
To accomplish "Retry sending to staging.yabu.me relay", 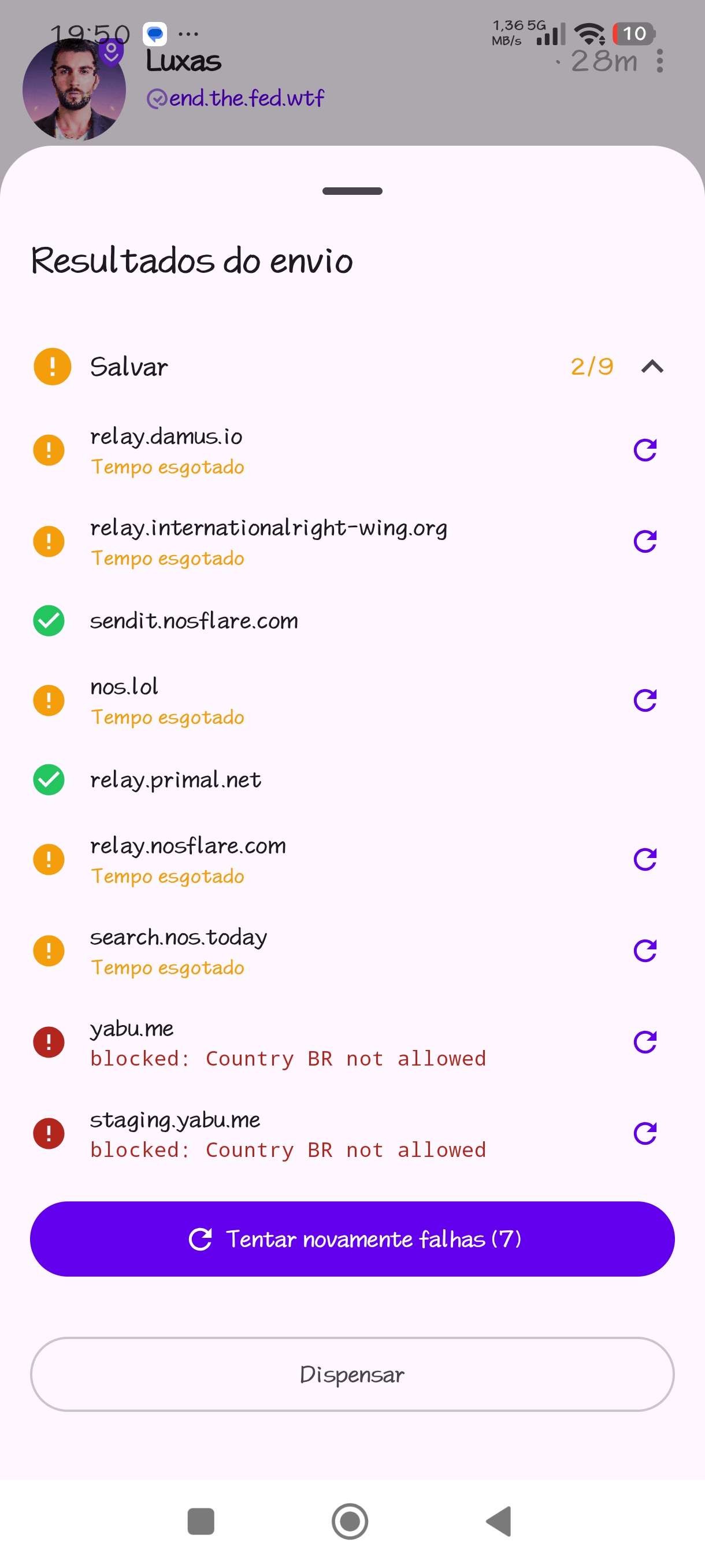I will tap(645, 1133).
